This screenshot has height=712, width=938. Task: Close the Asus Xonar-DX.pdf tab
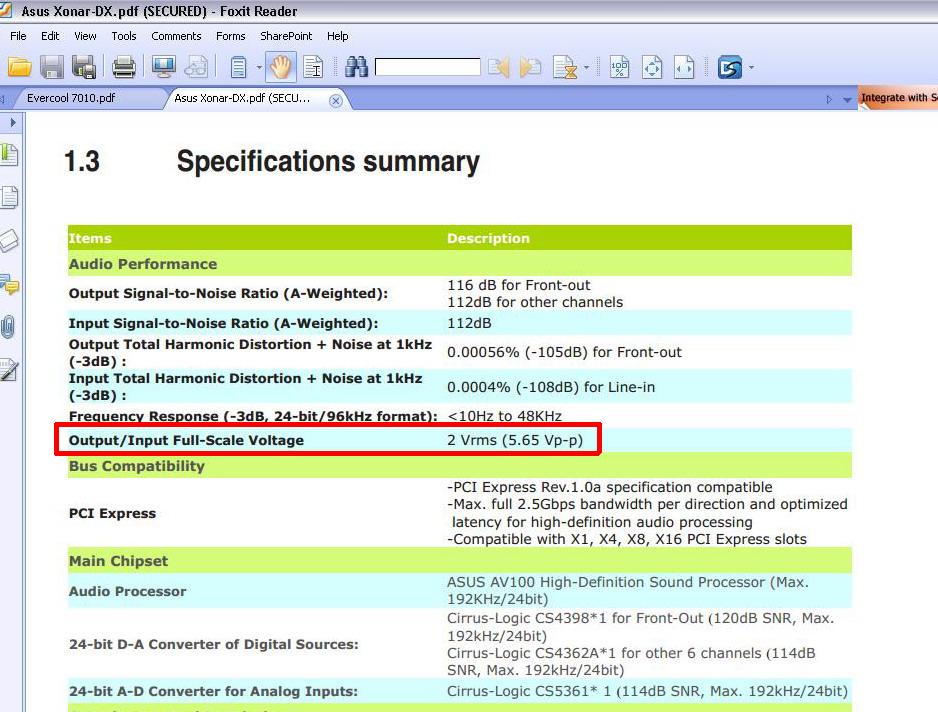tap(336, 100)
